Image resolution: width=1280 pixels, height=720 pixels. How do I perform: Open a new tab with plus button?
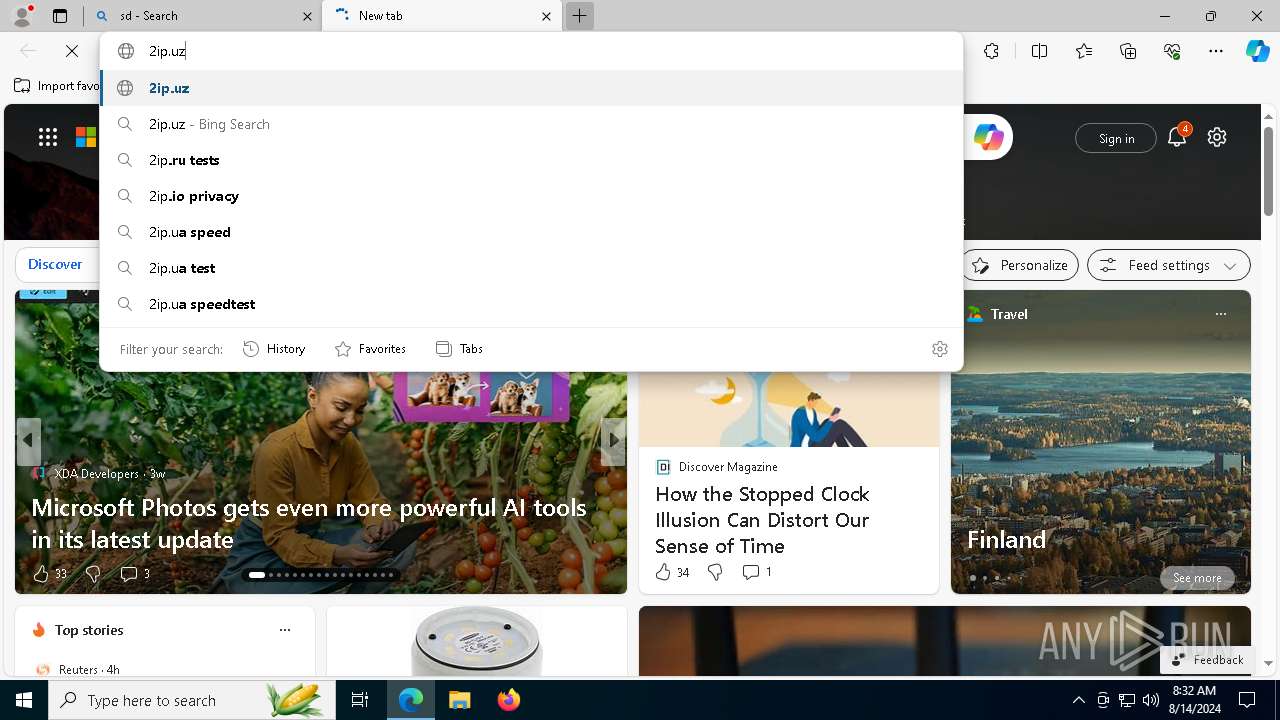click(580, 16)
